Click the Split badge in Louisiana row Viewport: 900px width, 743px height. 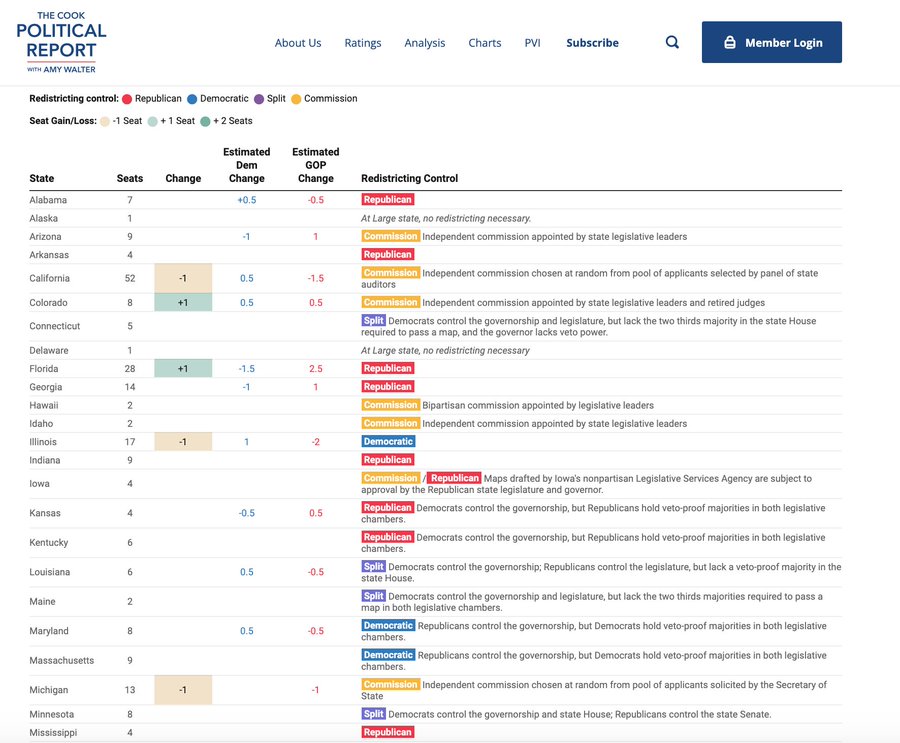(x=373, y=566)
